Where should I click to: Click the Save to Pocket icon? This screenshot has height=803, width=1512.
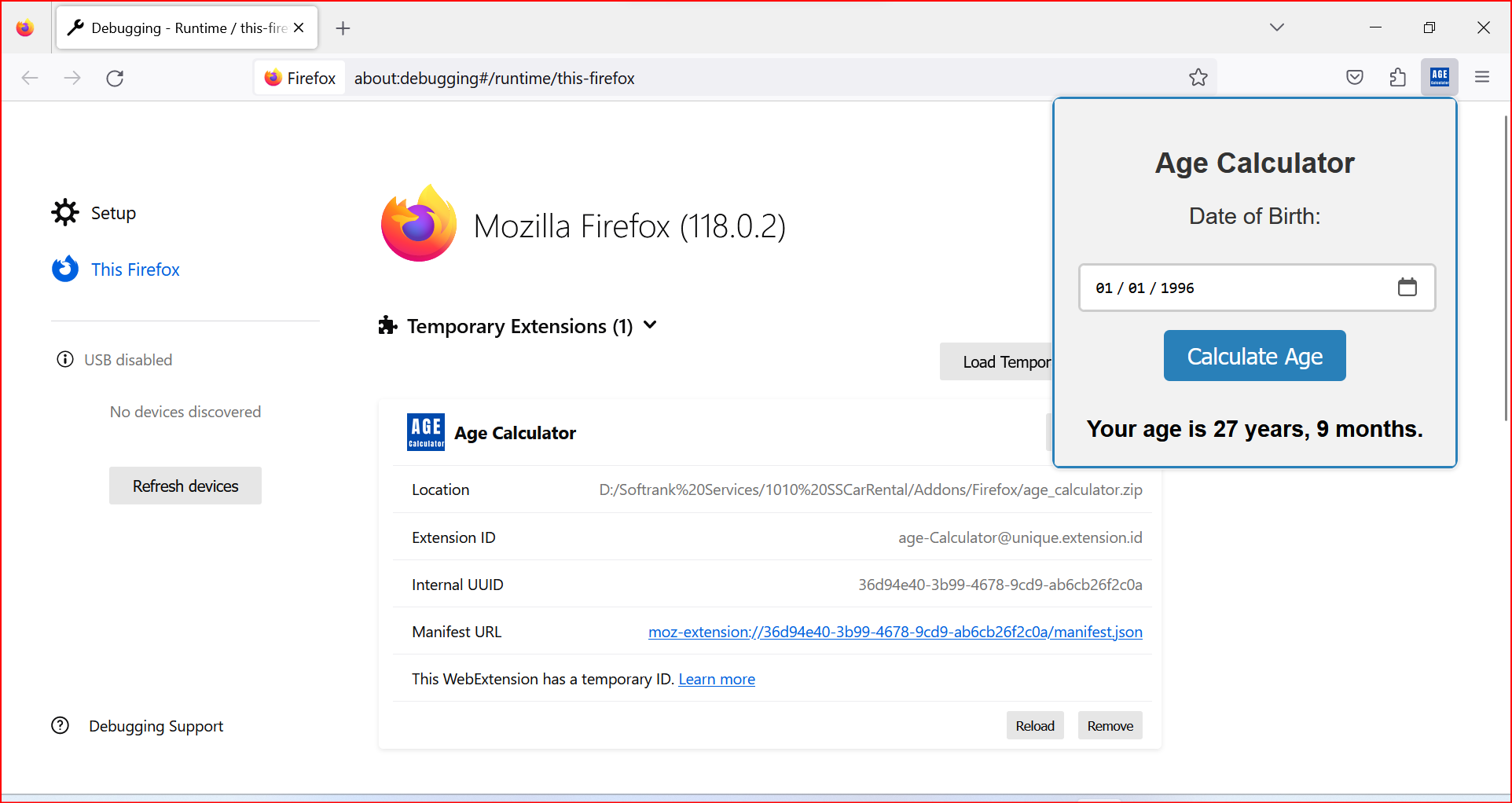[1354, 77]
